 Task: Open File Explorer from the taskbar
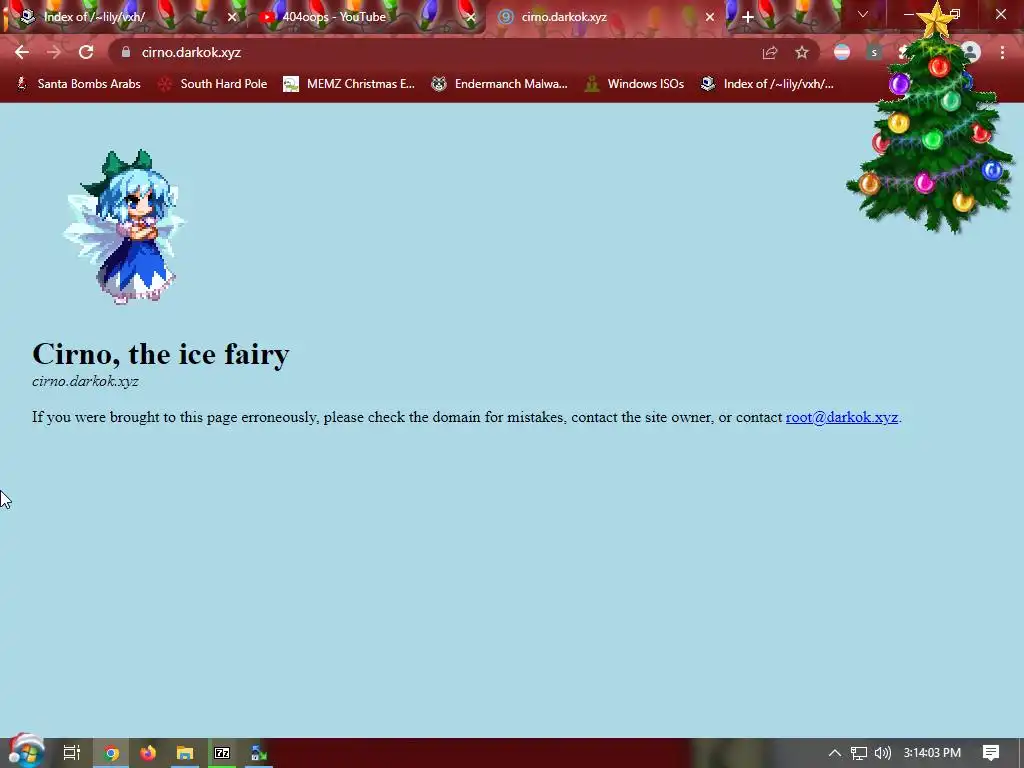click(x=185, y=753)
